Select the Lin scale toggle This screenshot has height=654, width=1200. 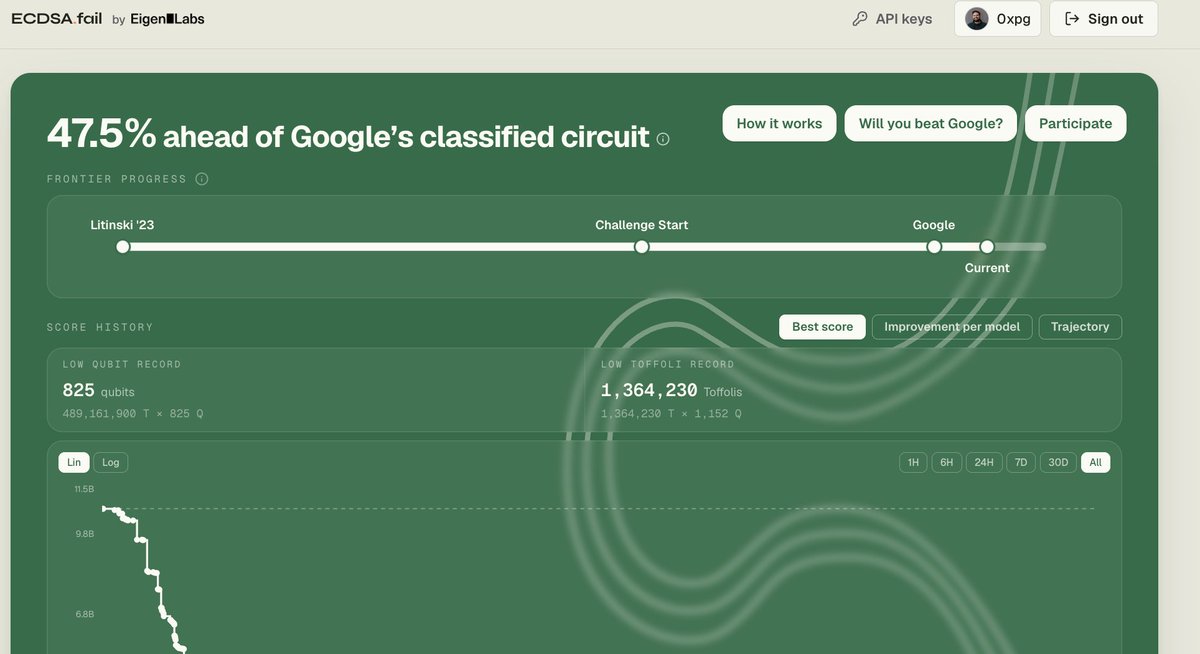click(74, 462)
